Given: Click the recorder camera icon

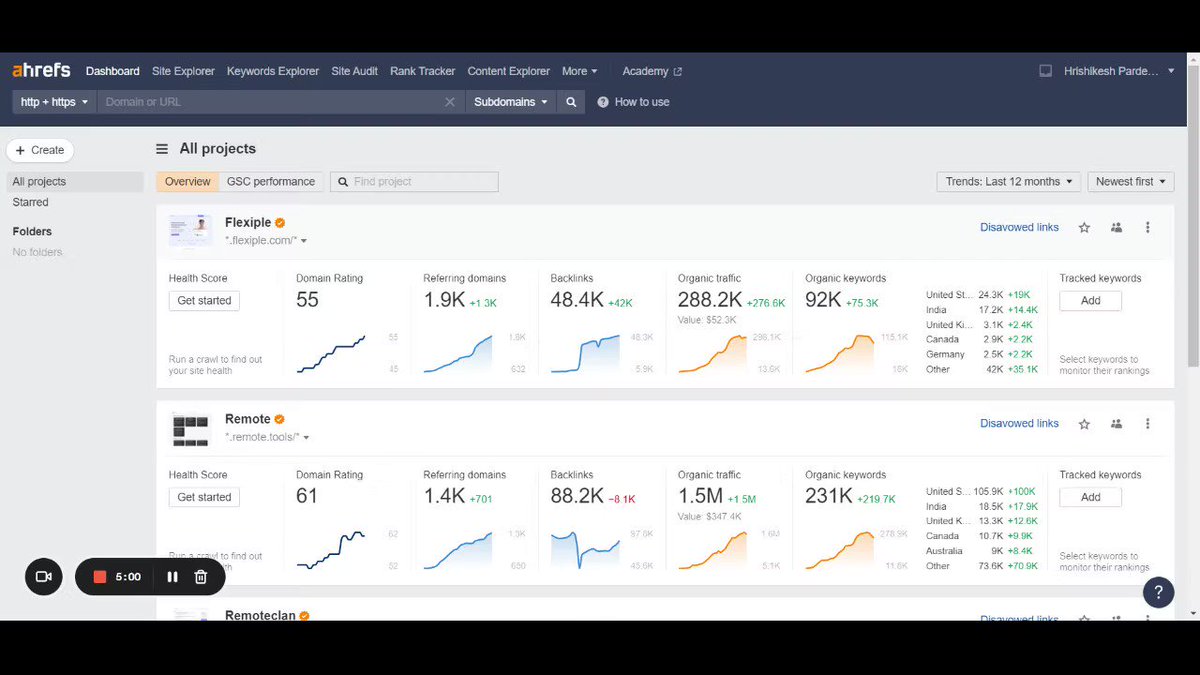Looking at the screenshot, I should point(44,577).
